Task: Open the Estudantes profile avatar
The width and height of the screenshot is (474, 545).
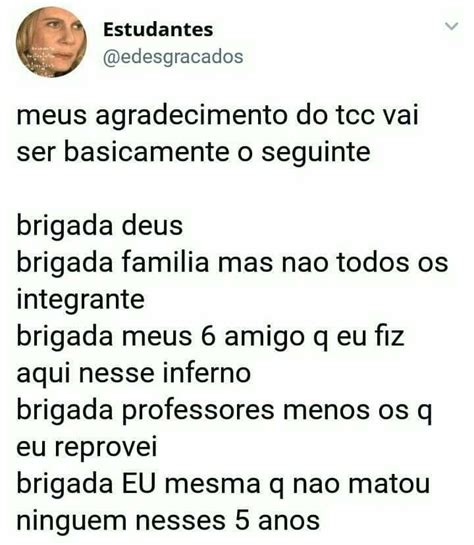Action: point(51,42)
